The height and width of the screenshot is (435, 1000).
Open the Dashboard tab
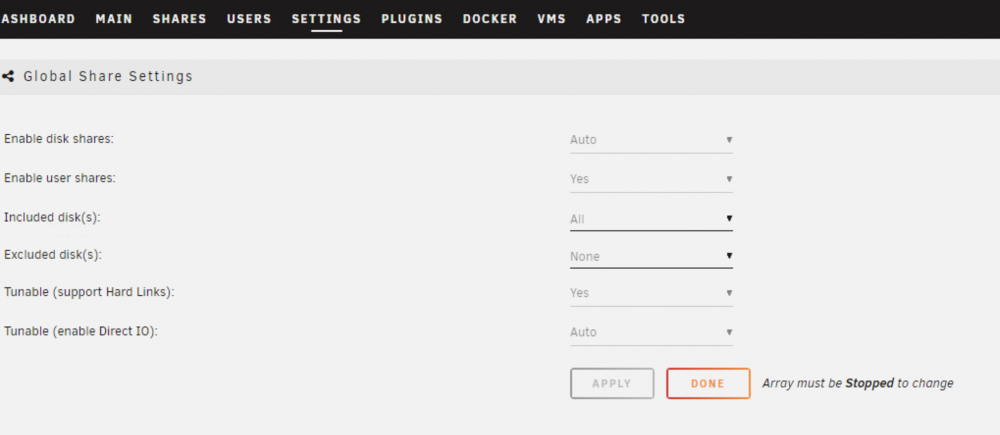click(38, 18)
